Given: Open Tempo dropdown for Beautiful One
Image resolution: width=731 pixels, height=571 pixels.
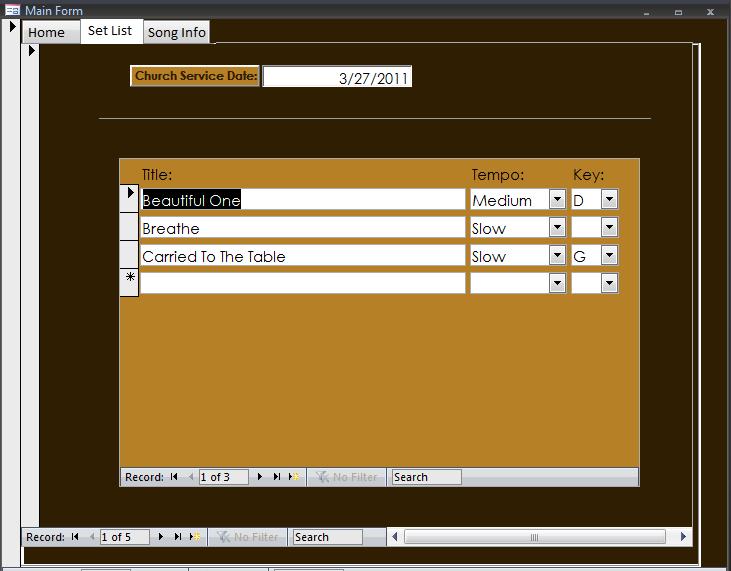Looking at the screenshot, I should tap(557, 200).
